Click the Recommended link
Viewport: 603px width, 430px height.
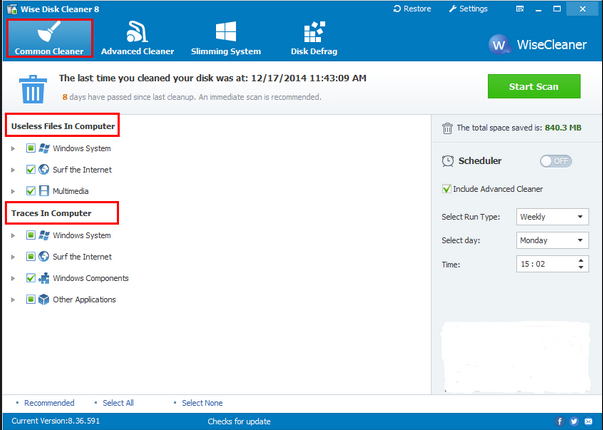click(x=49, y=403)
